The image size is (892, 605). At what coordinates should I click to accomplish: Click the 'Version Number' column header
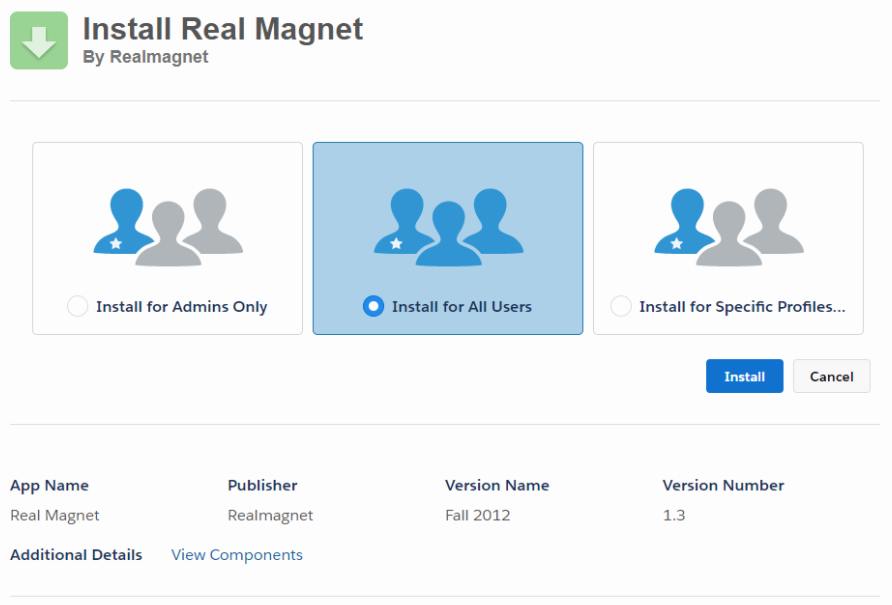point(723,485)
